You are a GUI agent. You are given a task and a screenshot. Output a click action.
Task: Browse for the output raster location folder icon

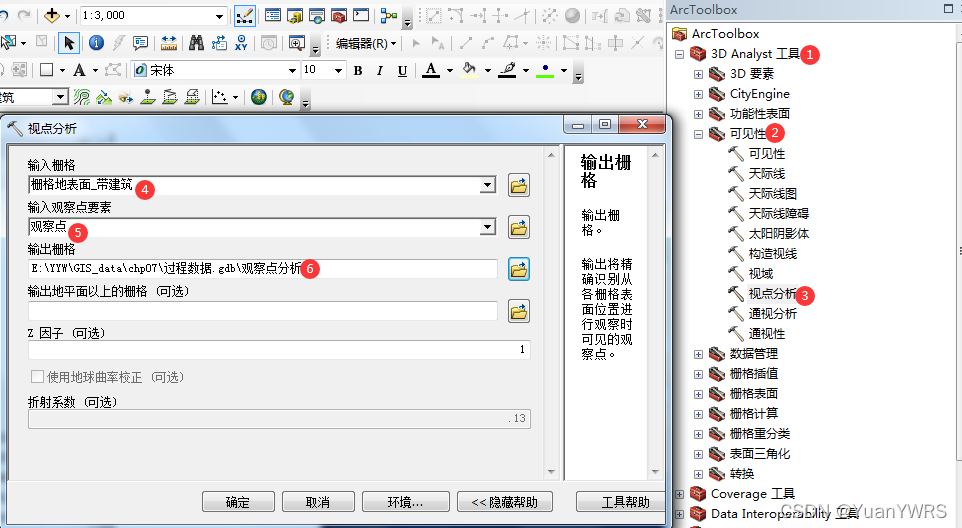point(519,269)
